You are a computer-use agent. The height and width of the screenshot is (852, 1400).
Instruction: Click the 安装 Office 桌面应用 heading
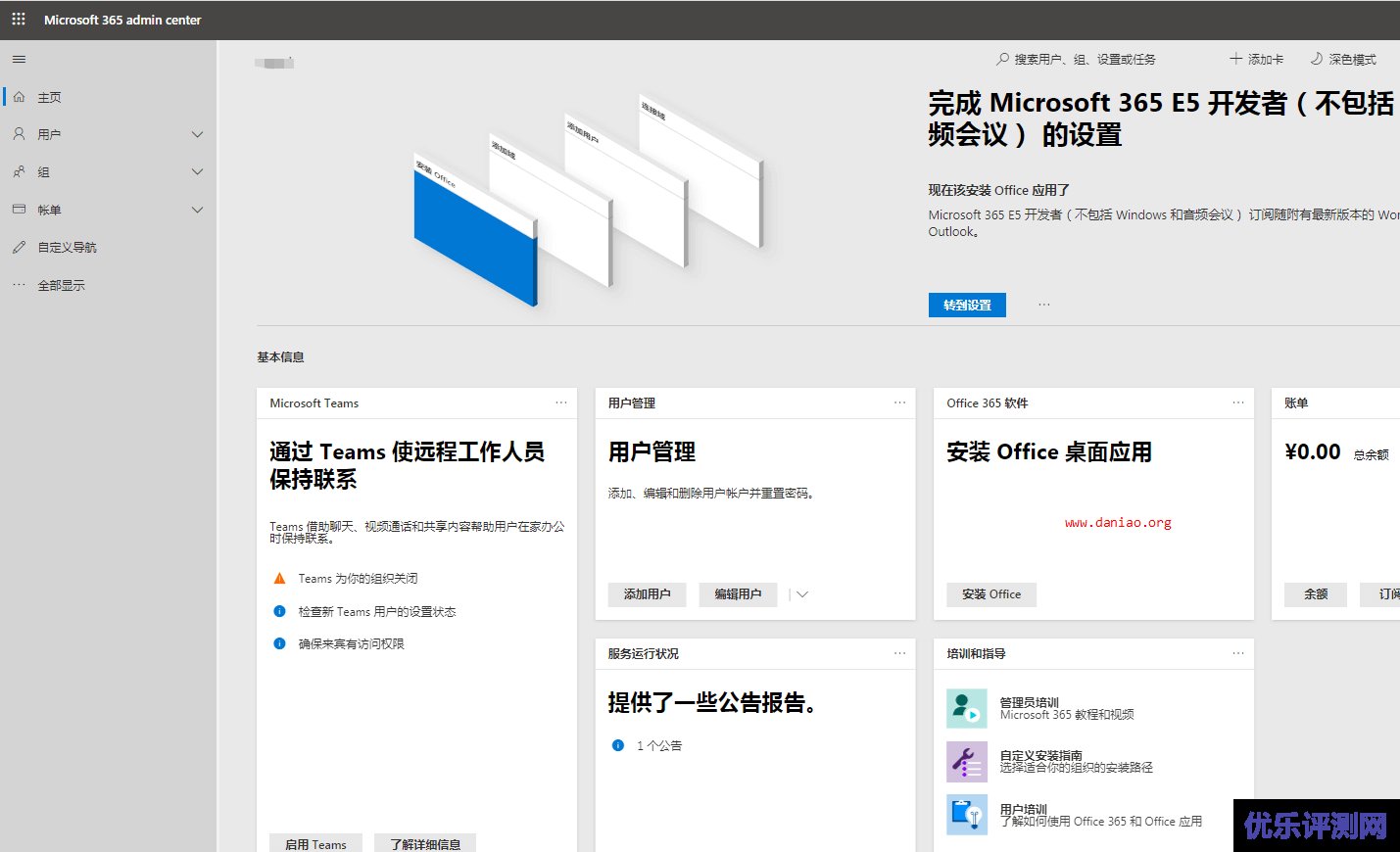click(1049, 451)
